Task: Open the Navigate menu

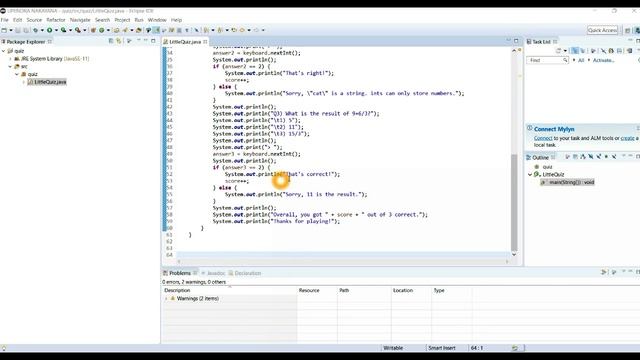Action: pyautogui.click(x=80, y=20)
